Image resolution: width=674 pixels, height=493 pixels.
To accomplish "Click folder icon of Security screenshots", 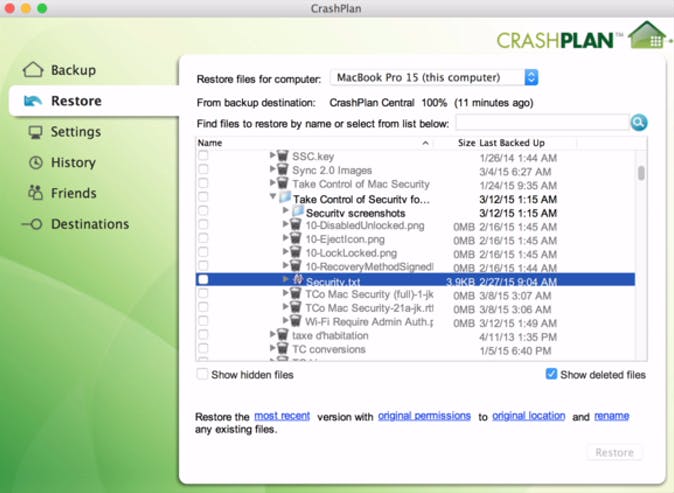I will point(297,211).
